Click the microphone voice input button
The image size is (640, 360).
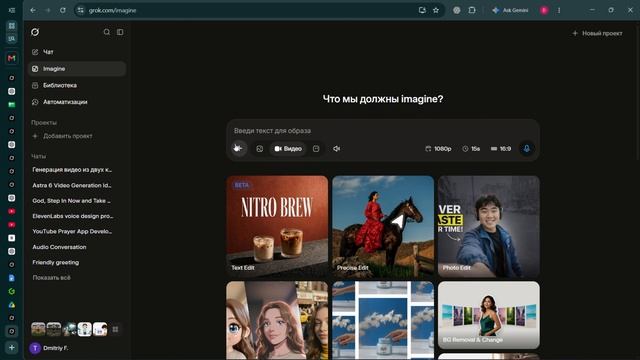tap(527, 149)
